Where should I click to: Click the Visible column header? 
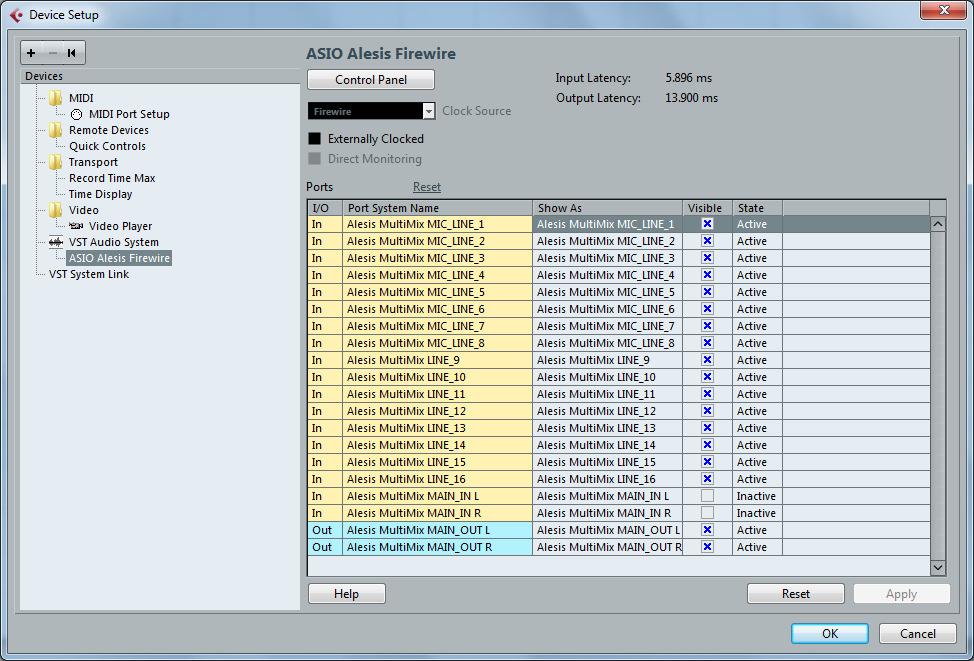708,208
